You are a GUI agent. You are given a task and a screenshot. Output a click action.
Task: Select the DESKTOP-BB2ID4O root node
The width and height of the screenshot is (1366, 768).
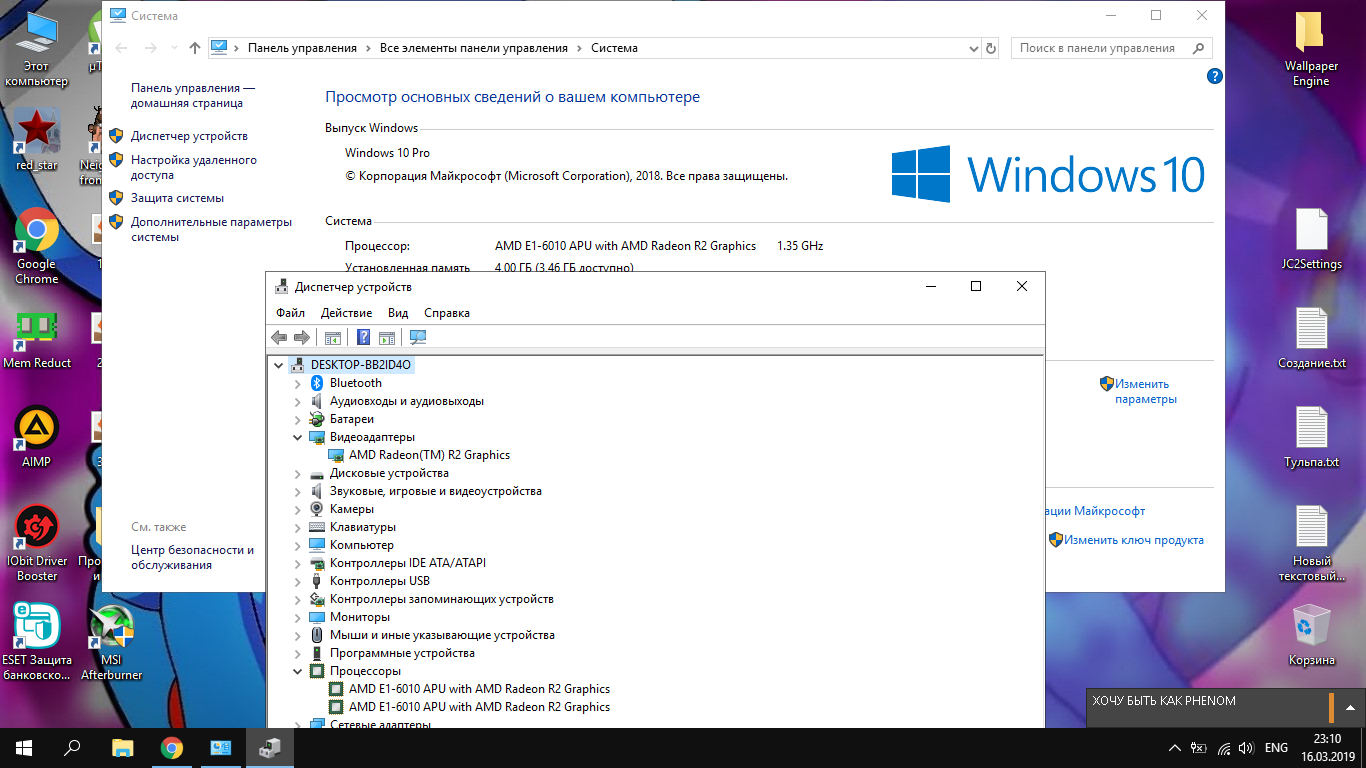(x=360, y=365)
